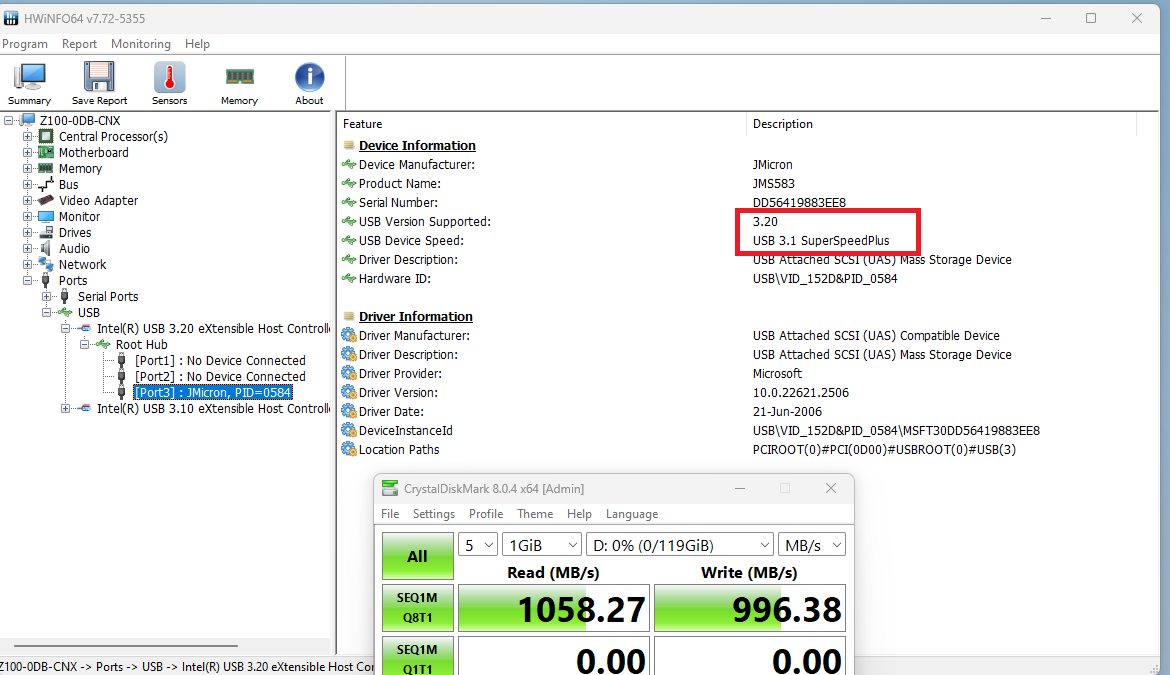The height and width of the screenshot is (675, 1170).
Task: Click the HWiNFO64 title bar app icon
Action: click(10, 18)
